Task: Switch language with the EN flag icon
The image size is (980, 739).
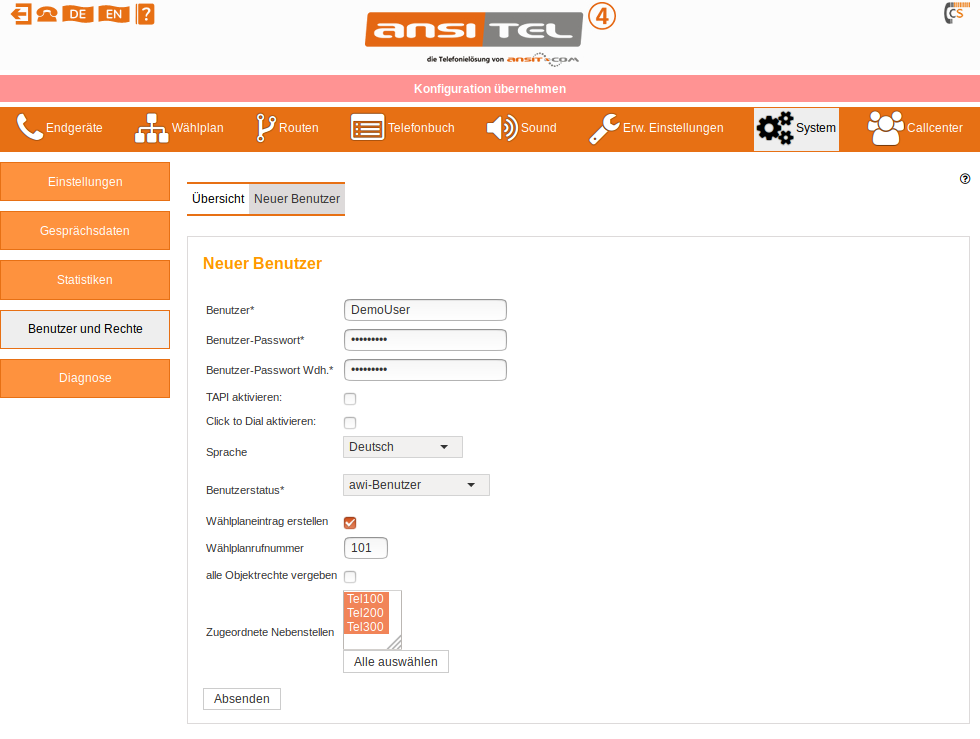Action: [x=114, y=14]
